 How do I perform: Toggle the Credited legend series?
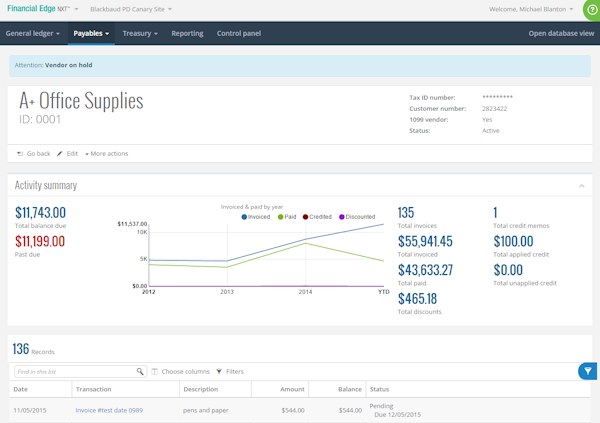[317, 217]
